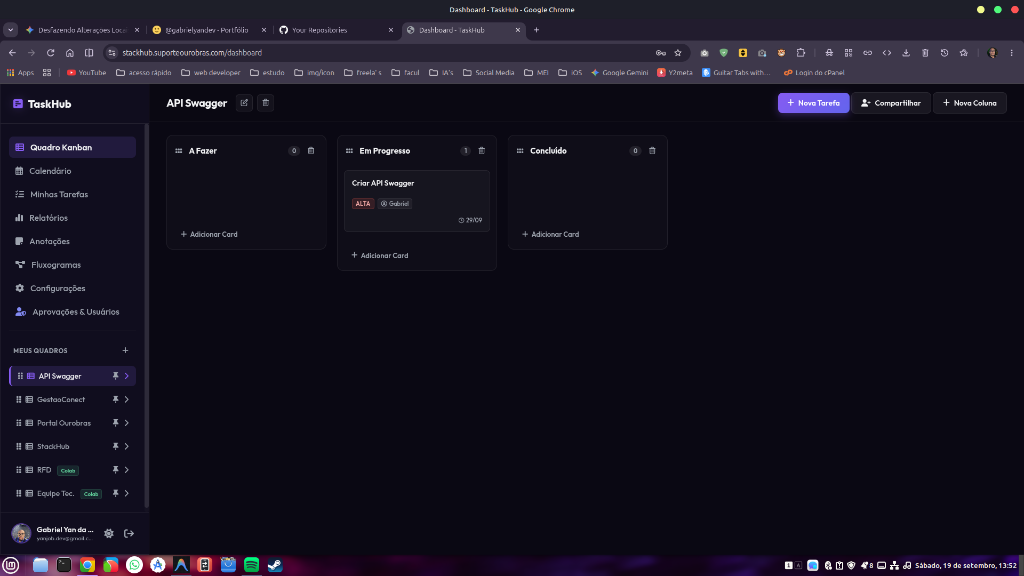Click the TaskHub logo
This screenshot has height=576, width=1024.
coord(42,104)
